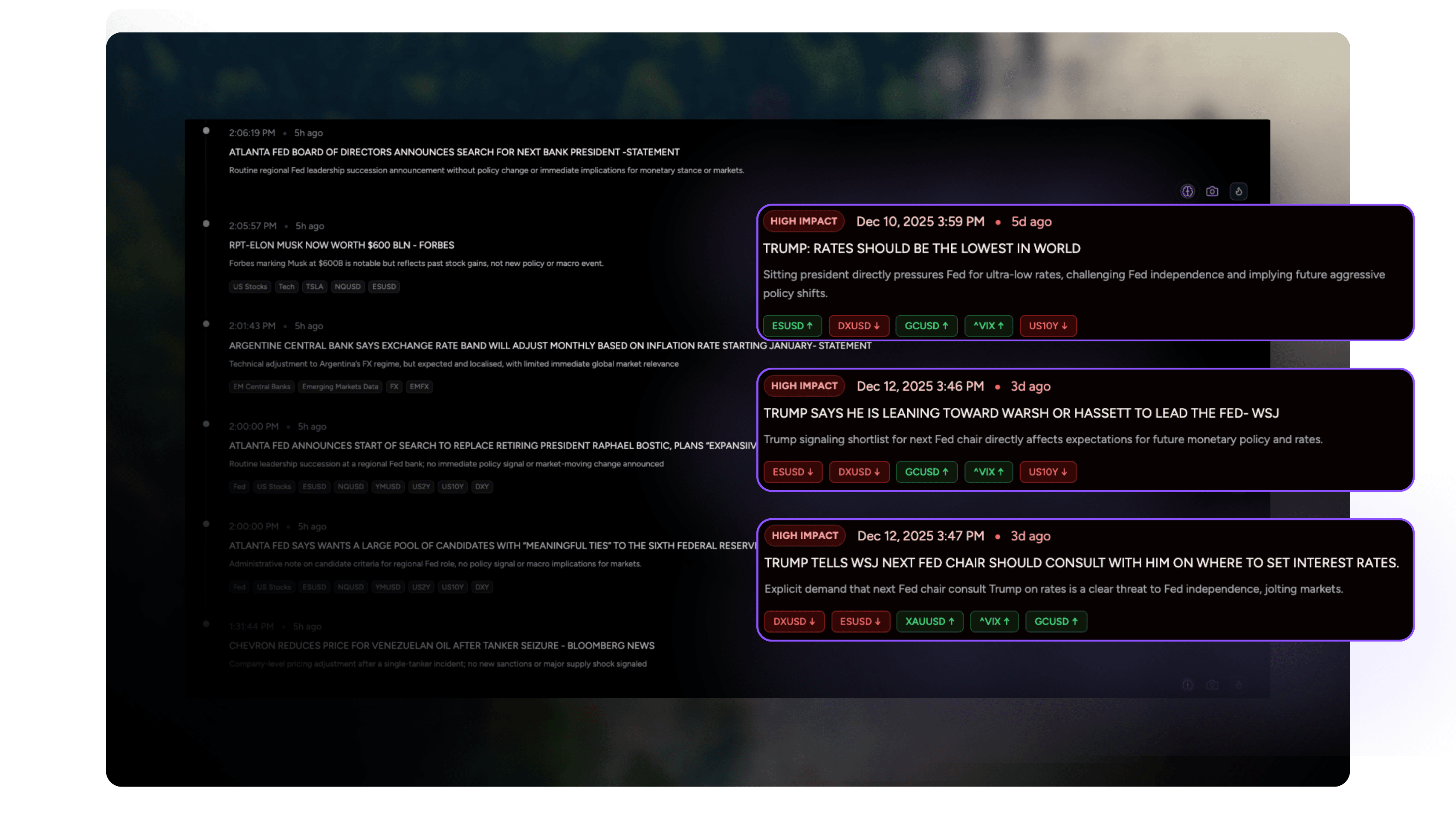Click HIGH IMPACT badge on 3:46 PM card
Viewport: 1456px width, 819px height.
pos(804,386)
